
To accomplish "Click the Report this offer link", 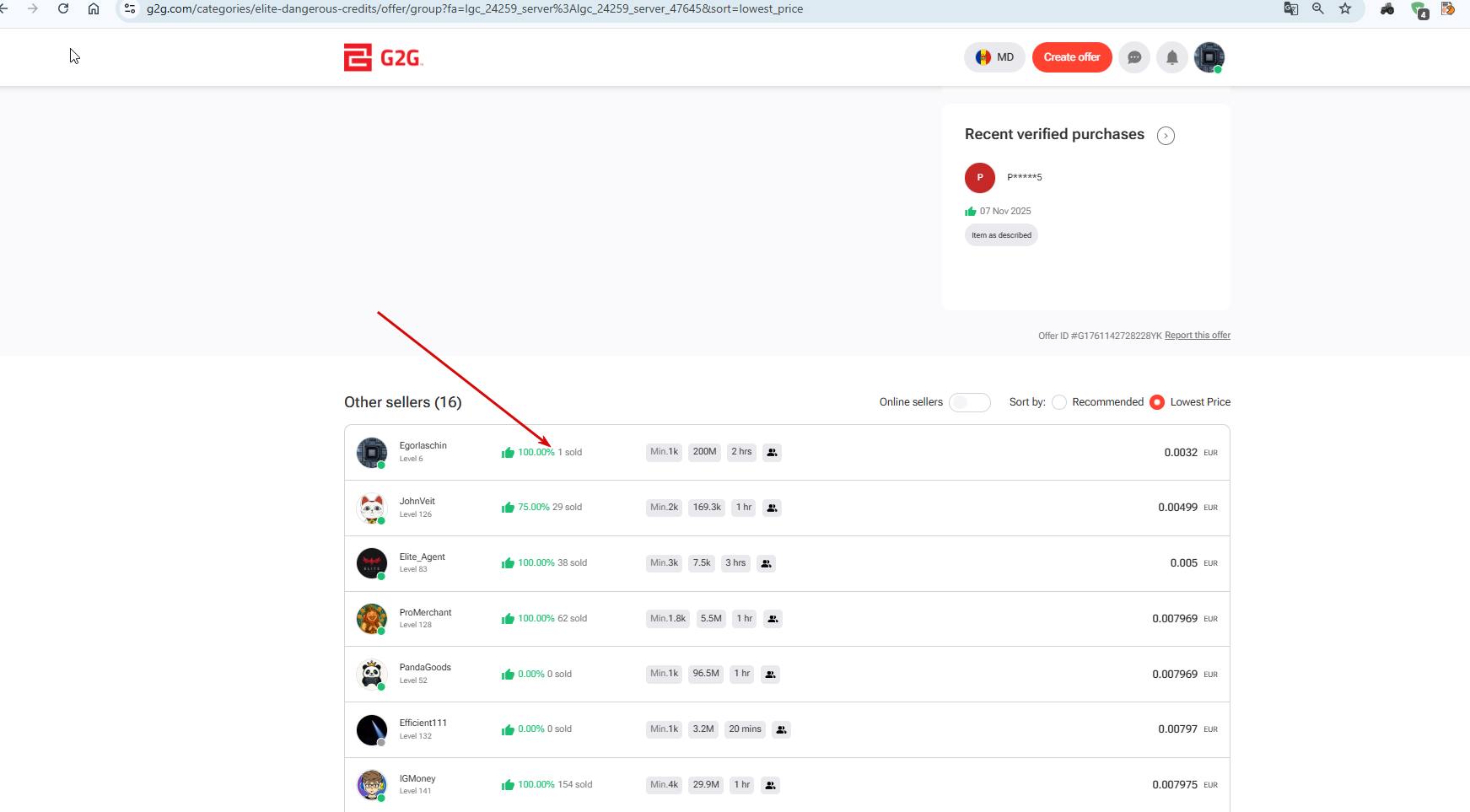I will (x=1198, y=336).
